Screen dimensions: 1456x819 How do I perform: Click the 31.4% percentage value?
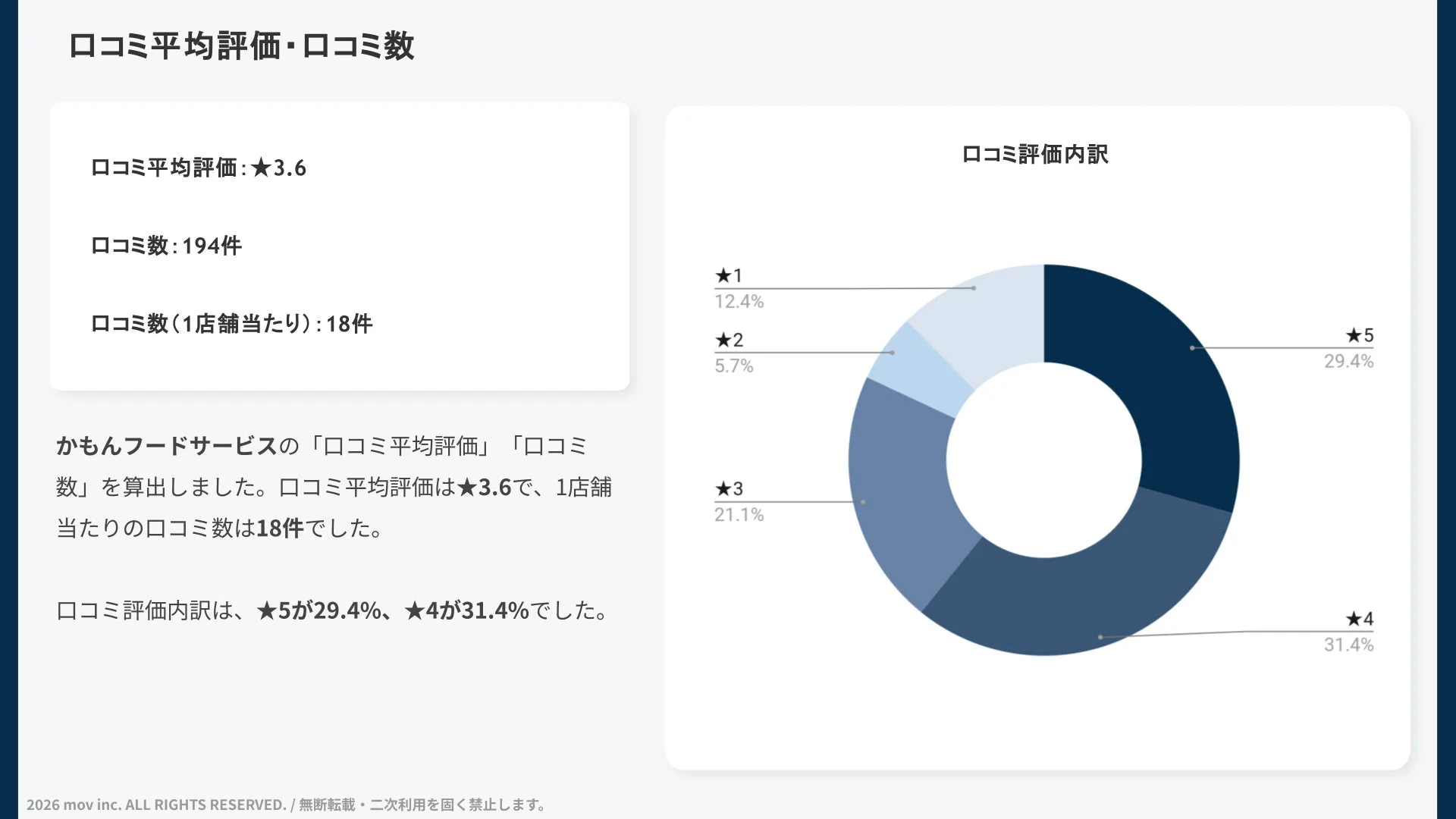coord(1348,645)
